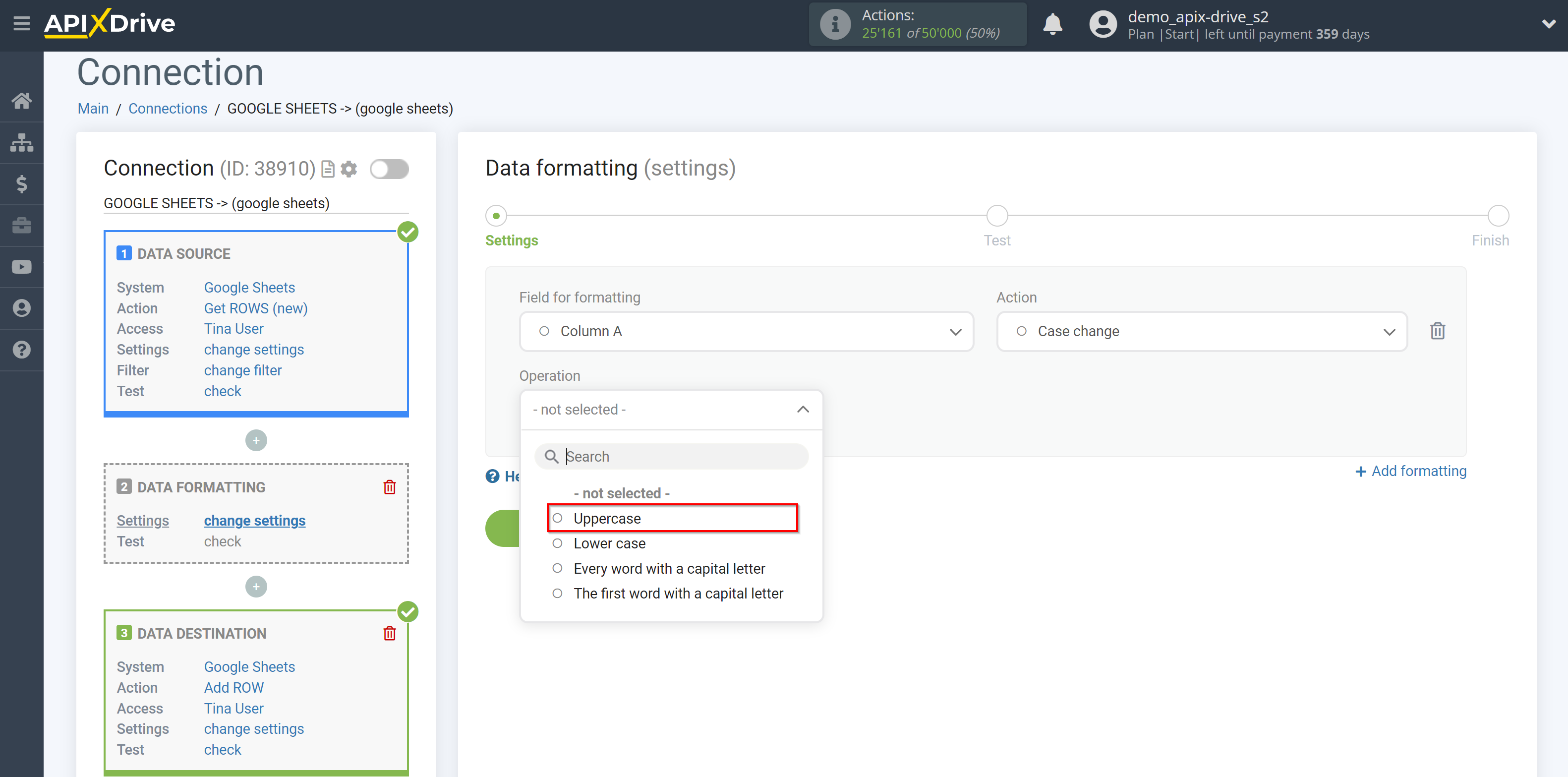The width and height of the screenshot is (1568, 777).
Task: Open Data Formatting change settings link
Action: 254,520
